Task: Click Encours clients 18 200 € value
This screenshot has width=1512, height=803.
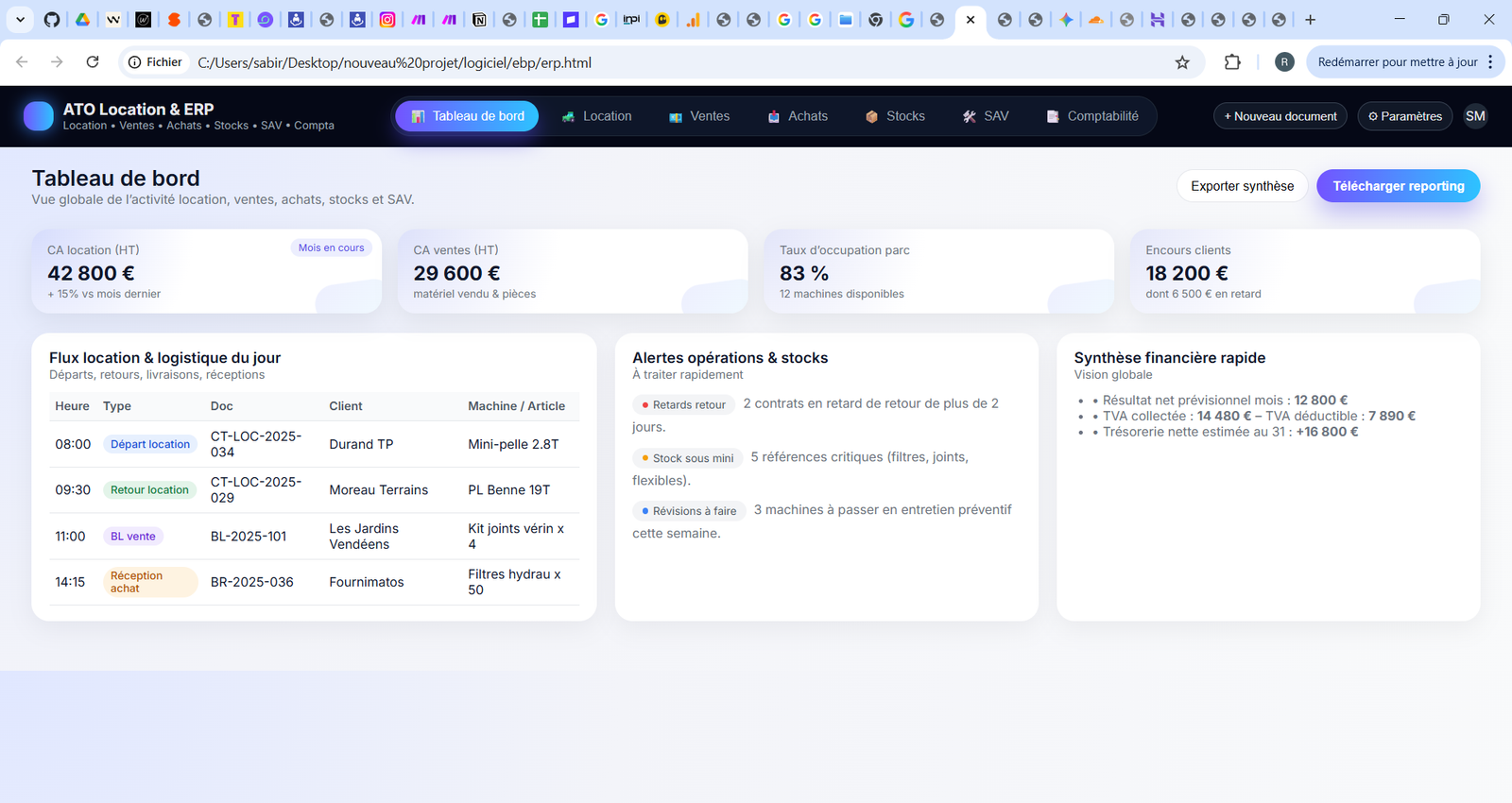Action: [x=1187, y=273]
